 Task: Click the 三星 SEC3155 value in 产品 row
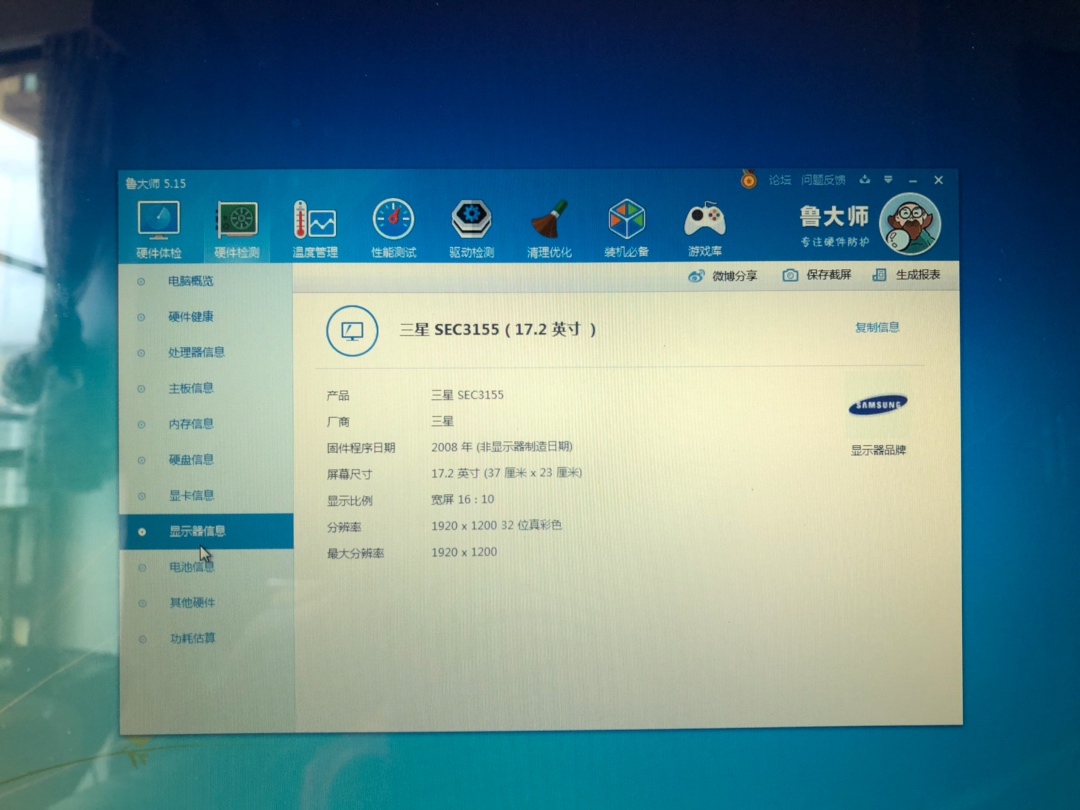pyautogui.click(x=468, y=395)
